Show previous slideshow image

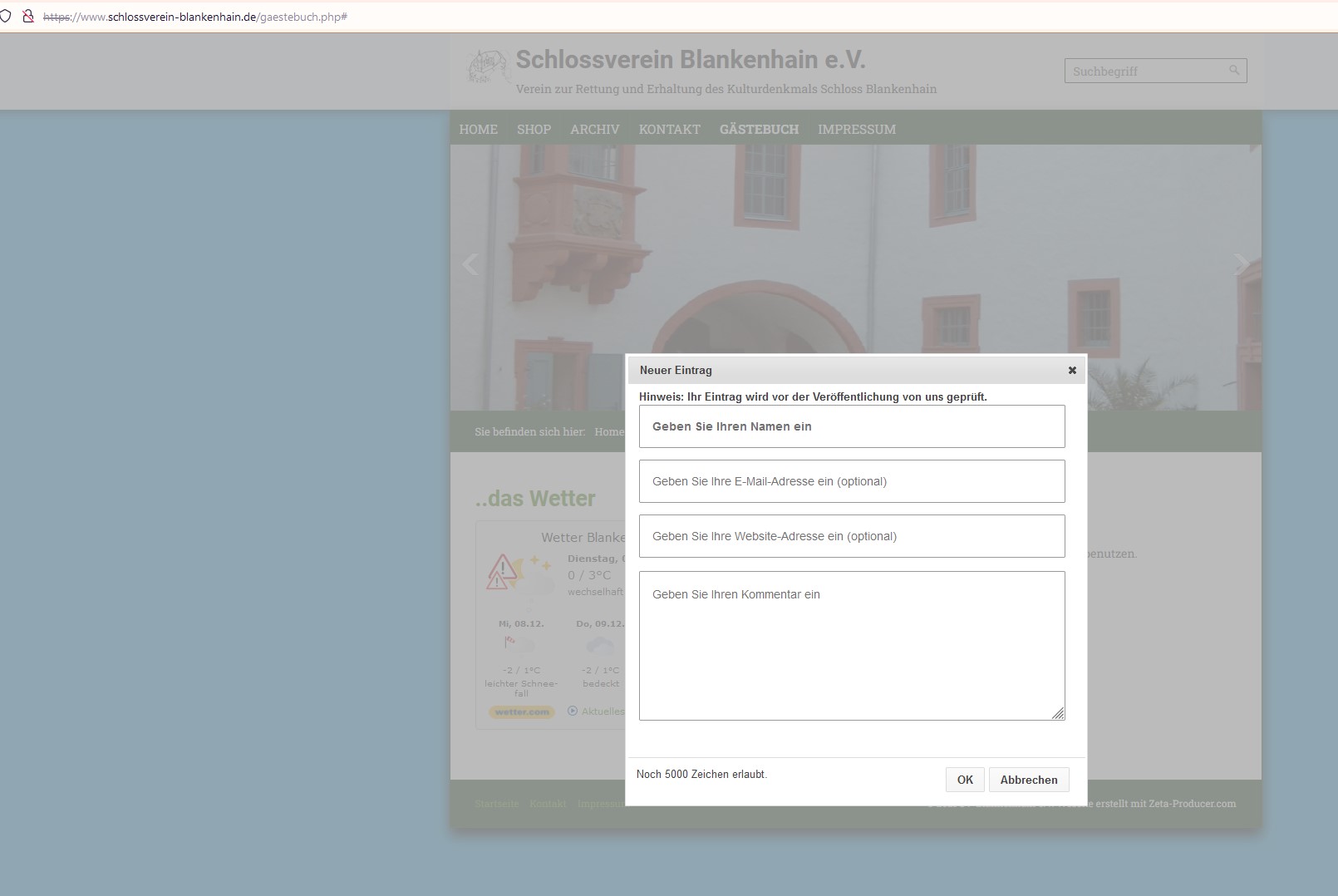470,264
